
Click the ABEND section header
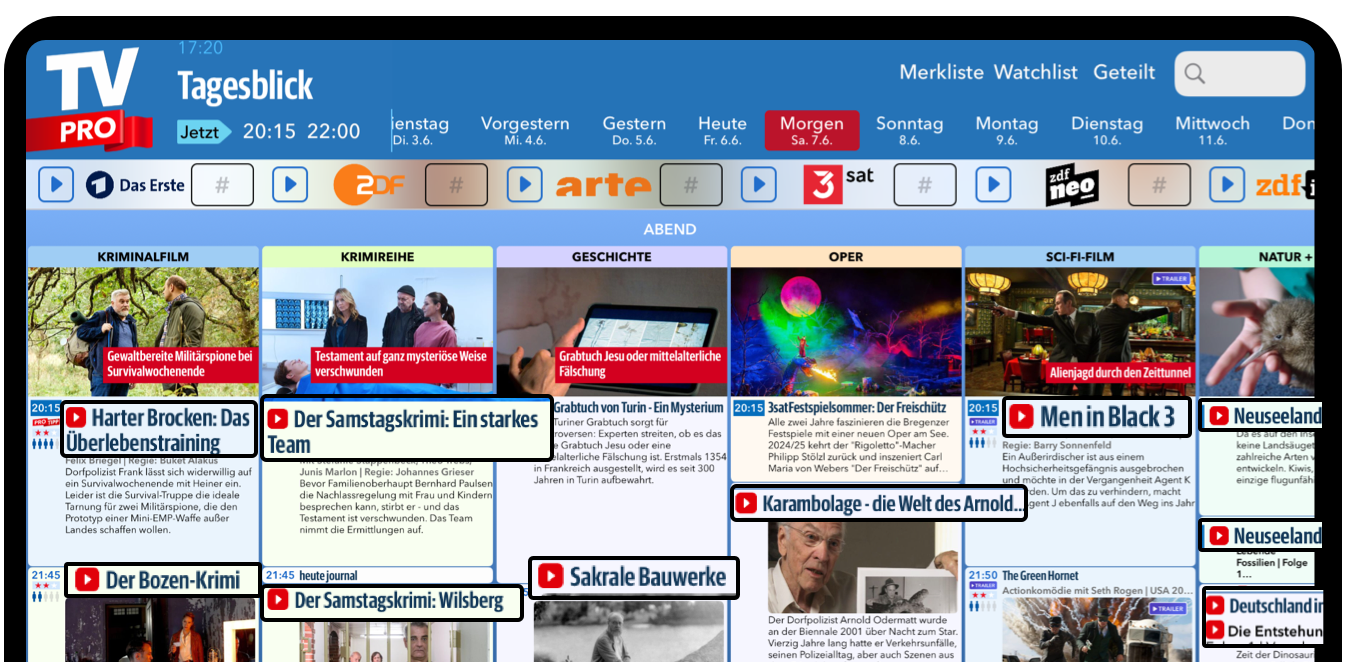[x=670, y=229]
